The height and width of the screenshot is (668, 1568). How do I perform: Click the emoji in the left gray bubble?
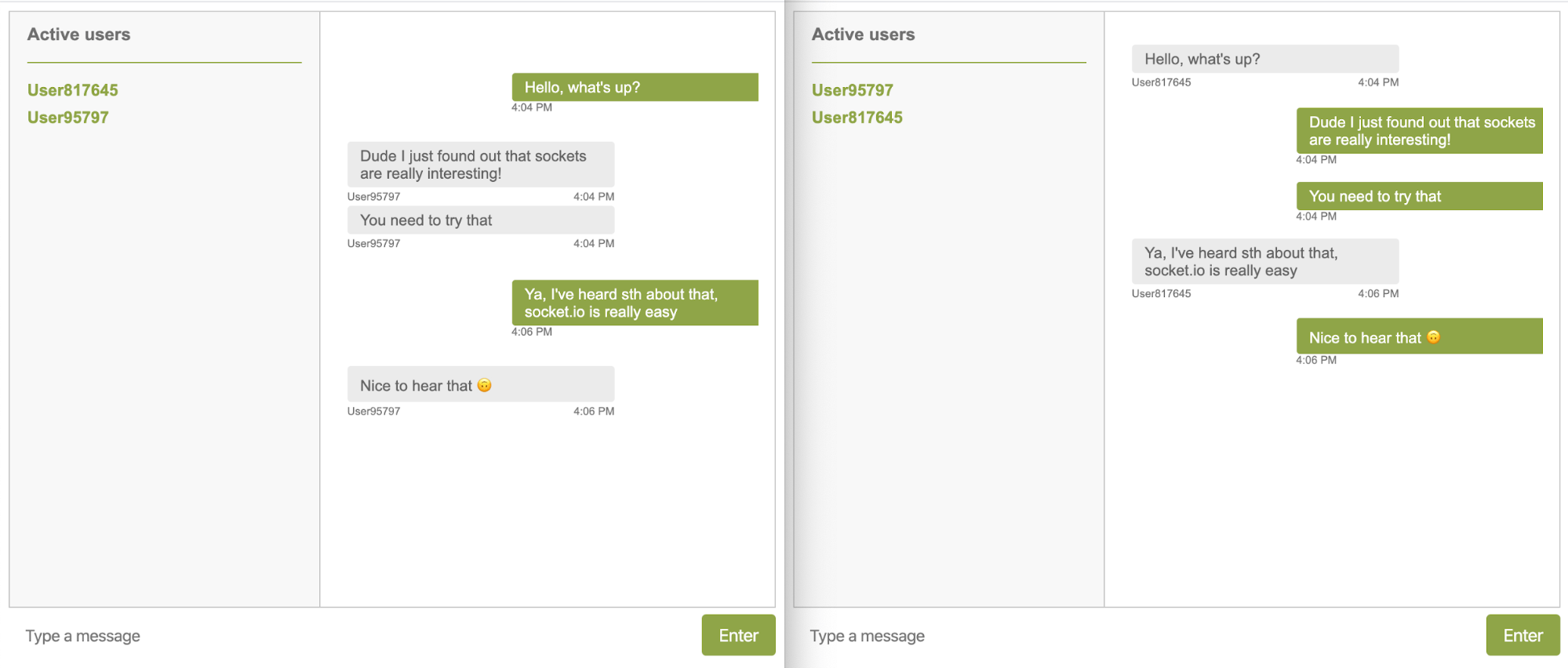485,385
